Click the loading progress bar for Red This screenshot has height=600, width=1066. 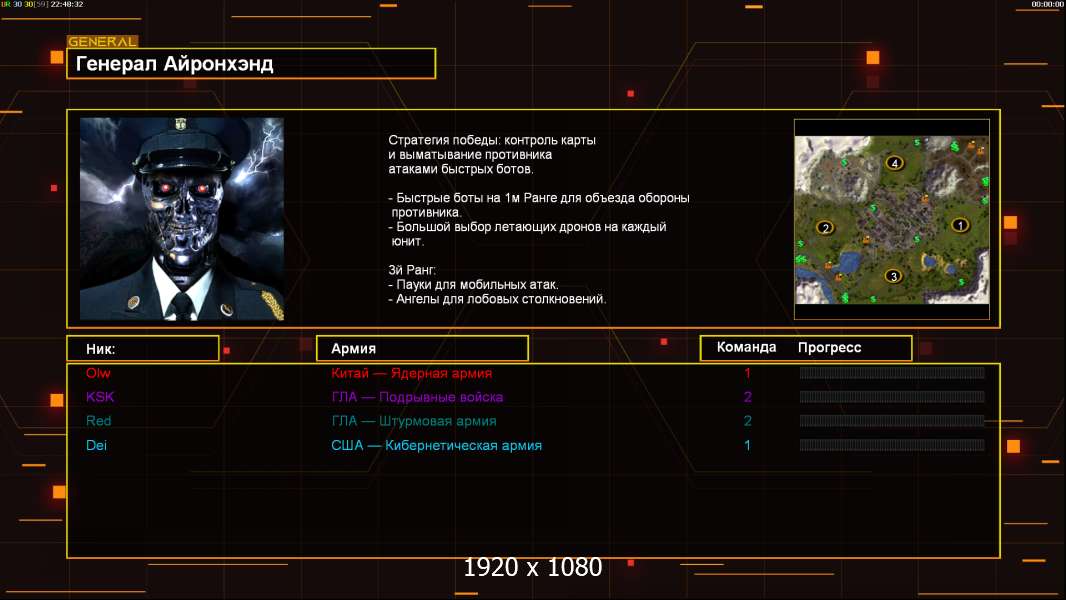(892, 421)
